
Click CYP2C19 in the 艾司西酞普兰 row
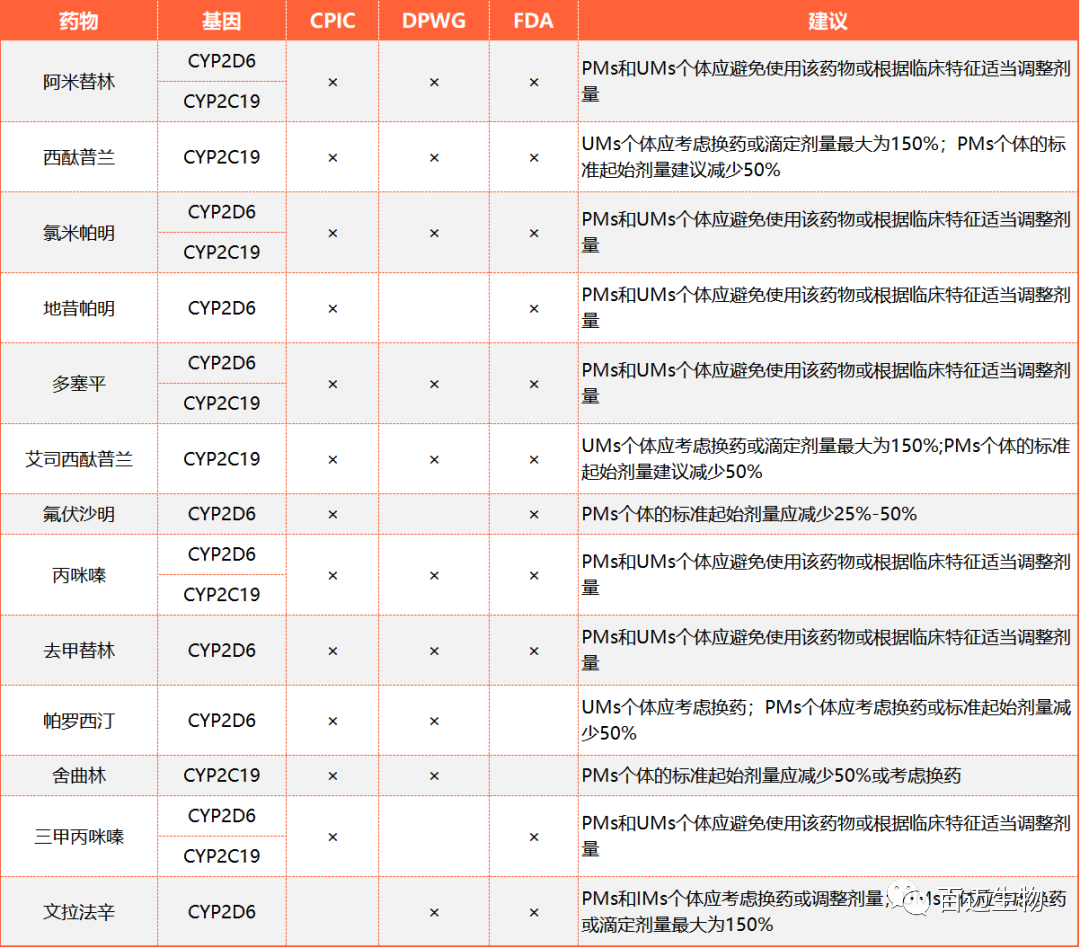[222, 459]
